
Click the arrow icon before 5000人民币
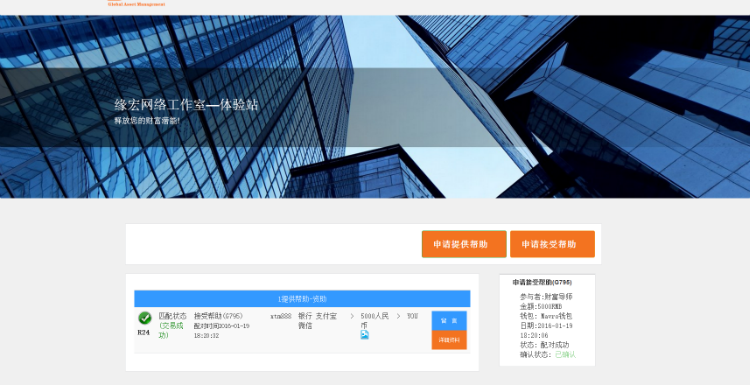point(352,316)
